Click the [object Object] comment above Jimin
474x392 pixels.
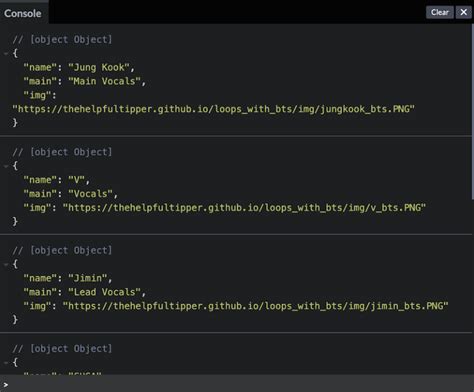pyautogui.click(x=62, y=250)
